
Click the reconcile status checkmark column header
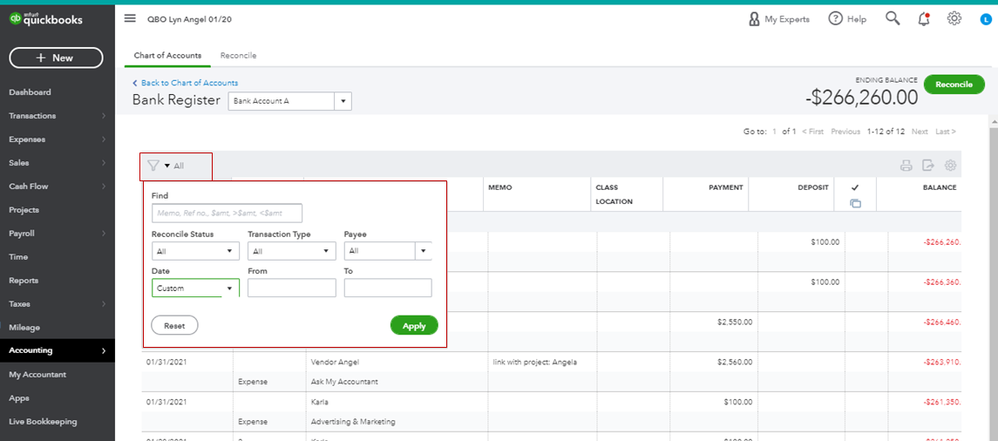click(855, 188)
